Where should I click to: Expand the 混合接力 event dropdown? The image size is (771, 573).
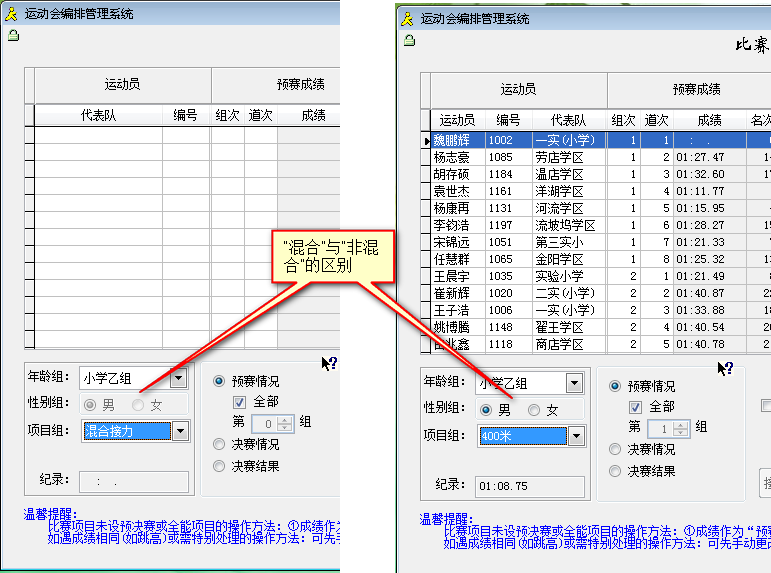(180, 432)
